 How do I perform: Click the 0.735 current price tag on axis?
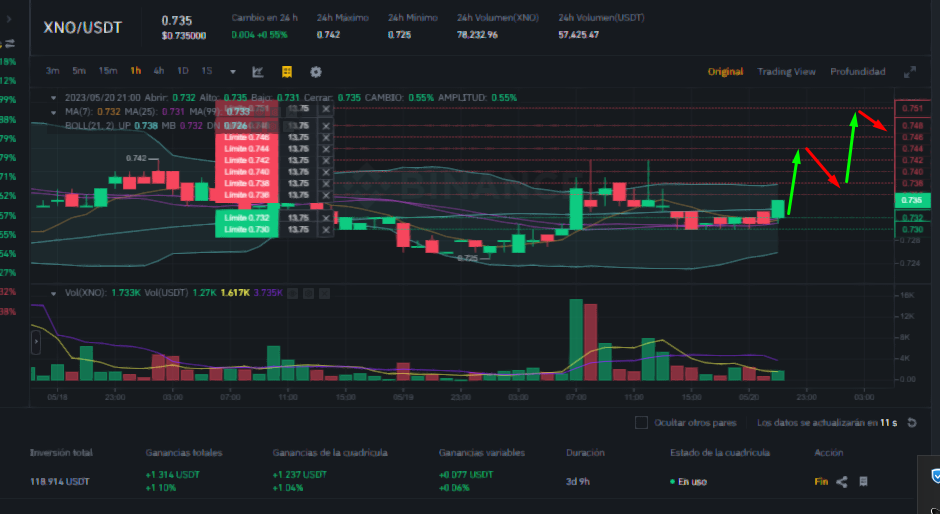point(912,200)
